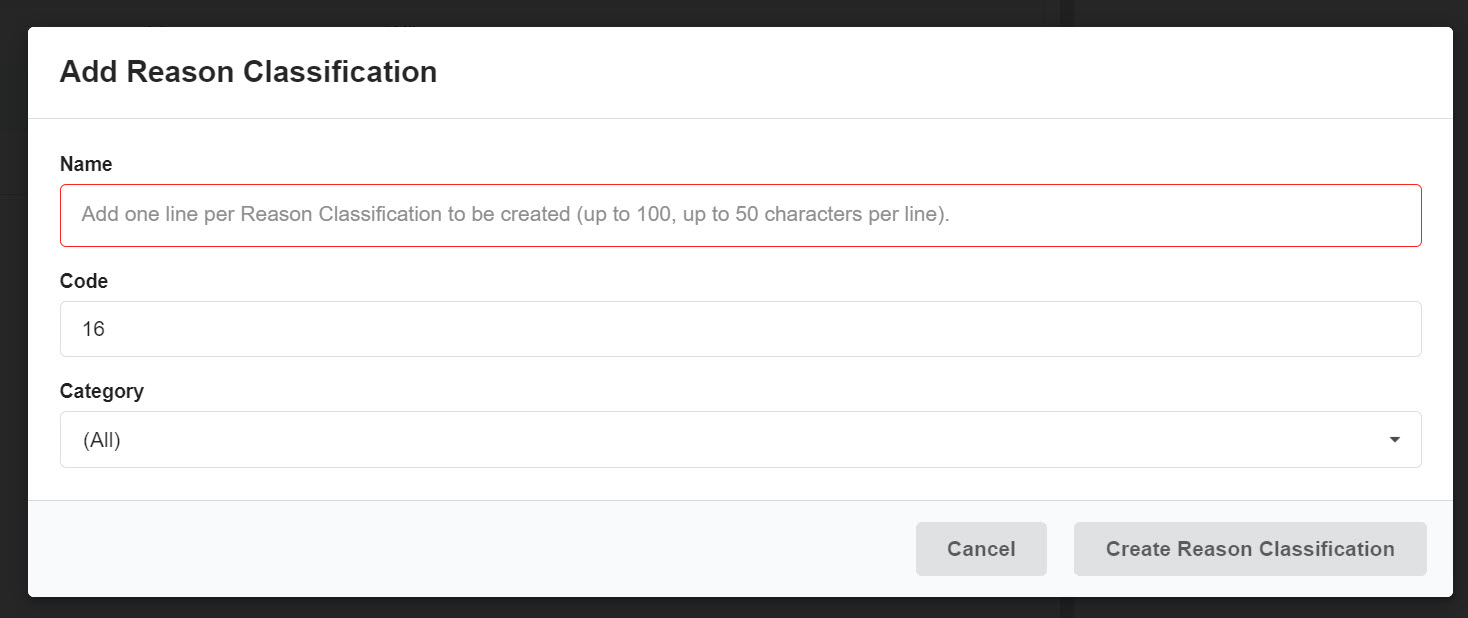This screenshot has width=1468, height=618.
Task: Click Create Reason Classification button
Action: tap(1250, 549)
